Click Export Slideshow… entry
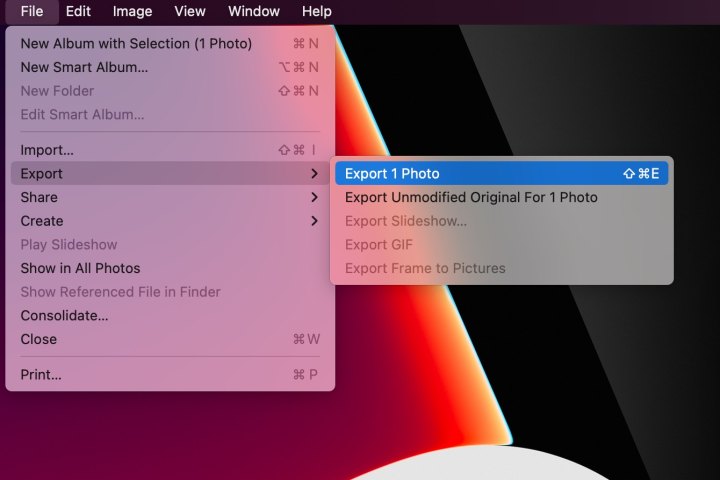Screen dimensions: 720x480 [x=405, y=221]
